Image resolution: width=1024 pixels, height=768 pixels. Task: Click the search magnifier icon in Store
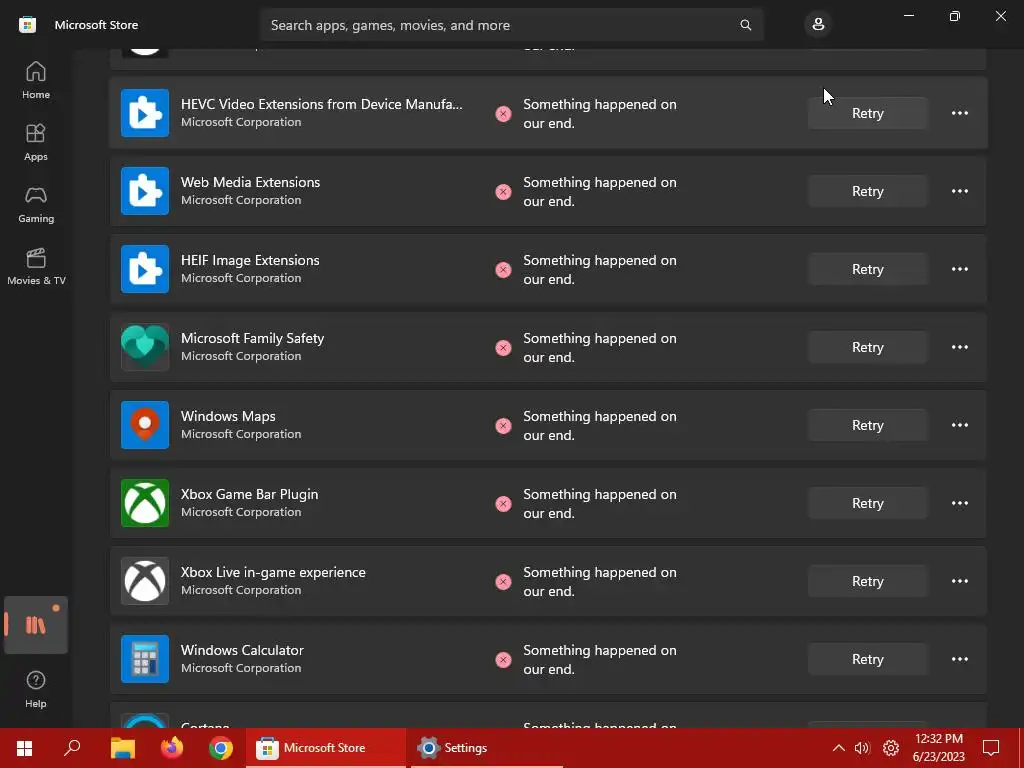[745, 25]
